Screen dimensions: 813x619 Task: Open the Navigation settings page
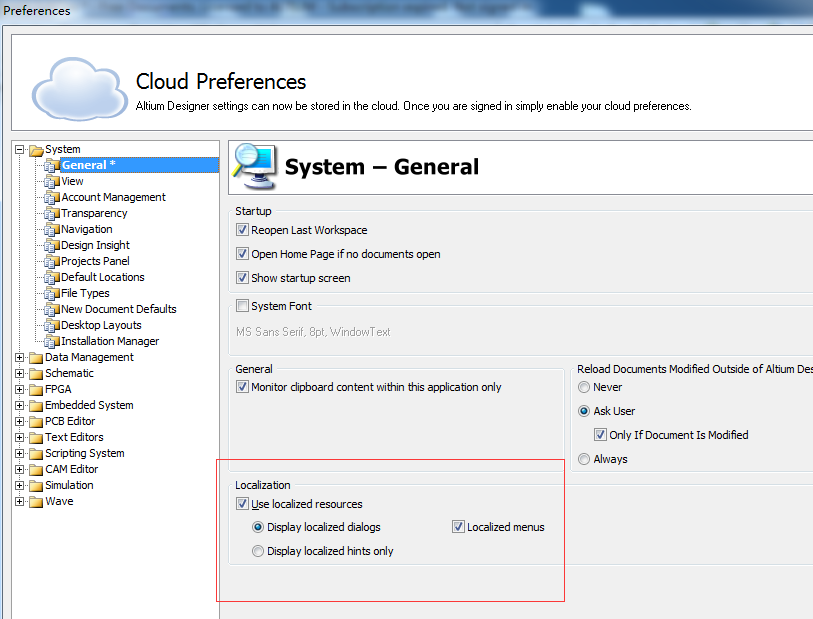87,229
